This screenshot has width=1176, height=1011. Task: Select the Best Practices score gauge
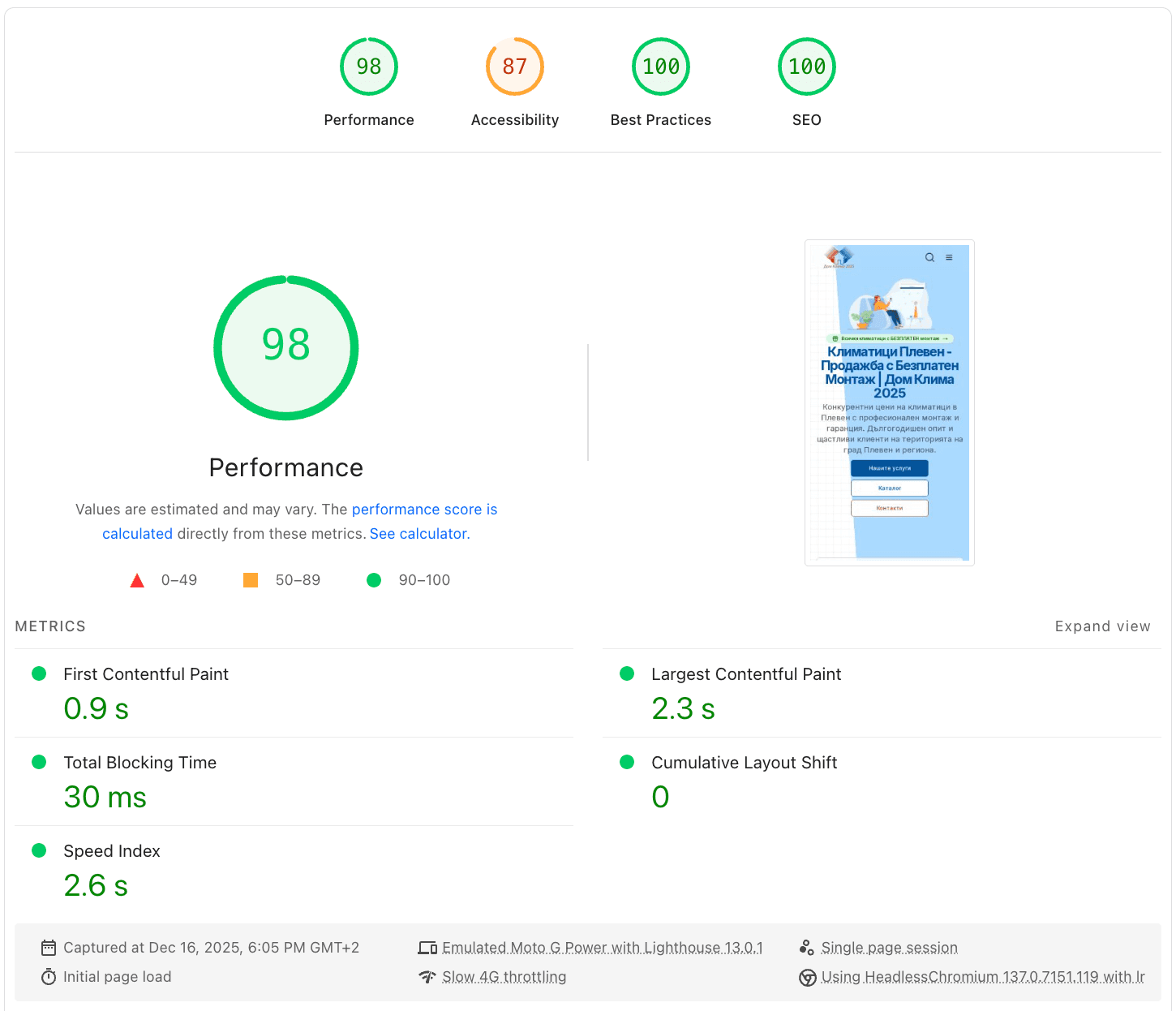[660, 67]
